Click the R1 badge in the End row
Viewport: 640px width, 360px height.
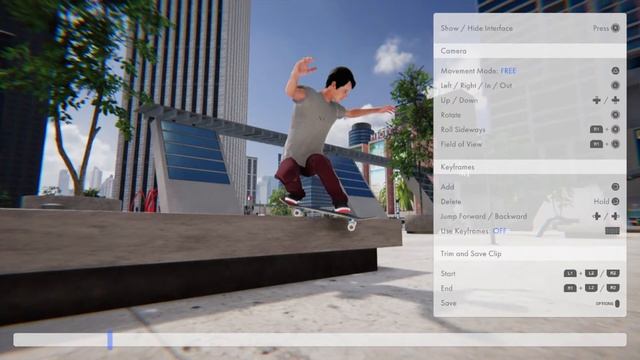tap(570, 288)
